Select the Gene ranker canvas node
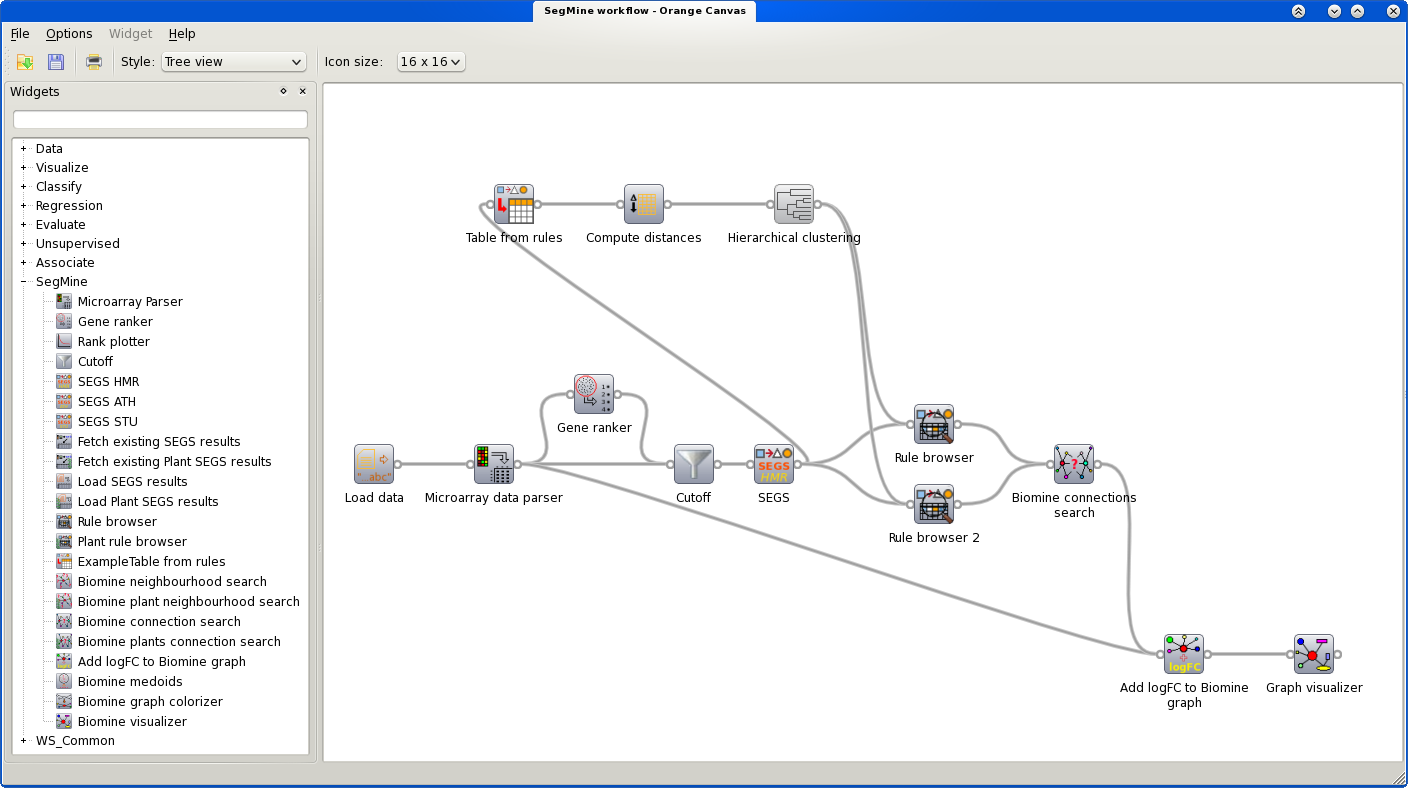 (x=594, y=394)
